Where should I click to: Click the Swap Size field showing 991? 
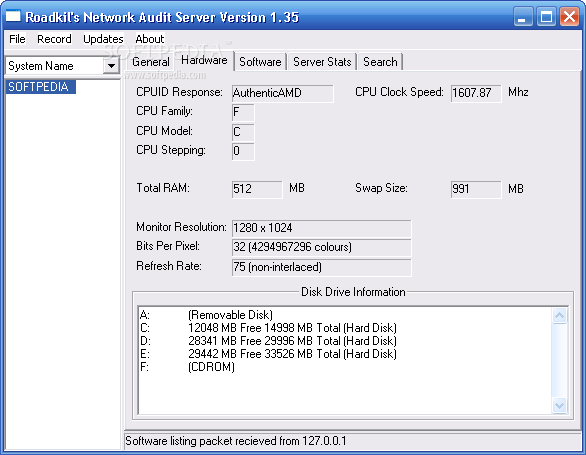coord(476,189)
